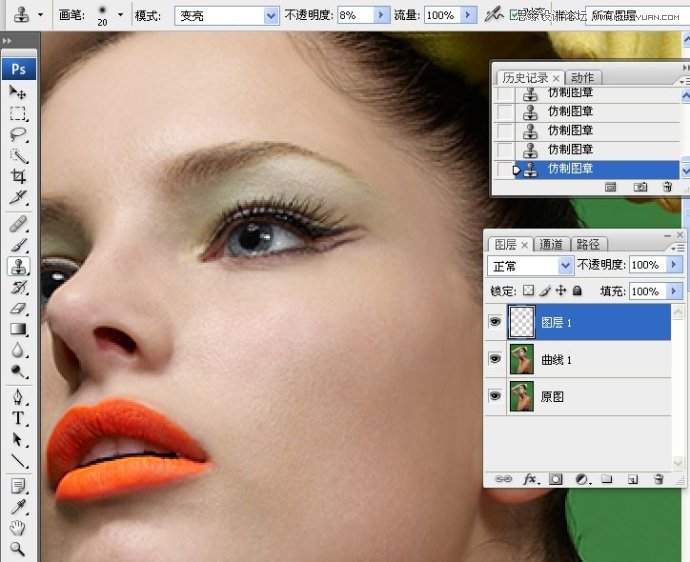
Task: Hide the 原图 layer
Action: tap(495, 396)
